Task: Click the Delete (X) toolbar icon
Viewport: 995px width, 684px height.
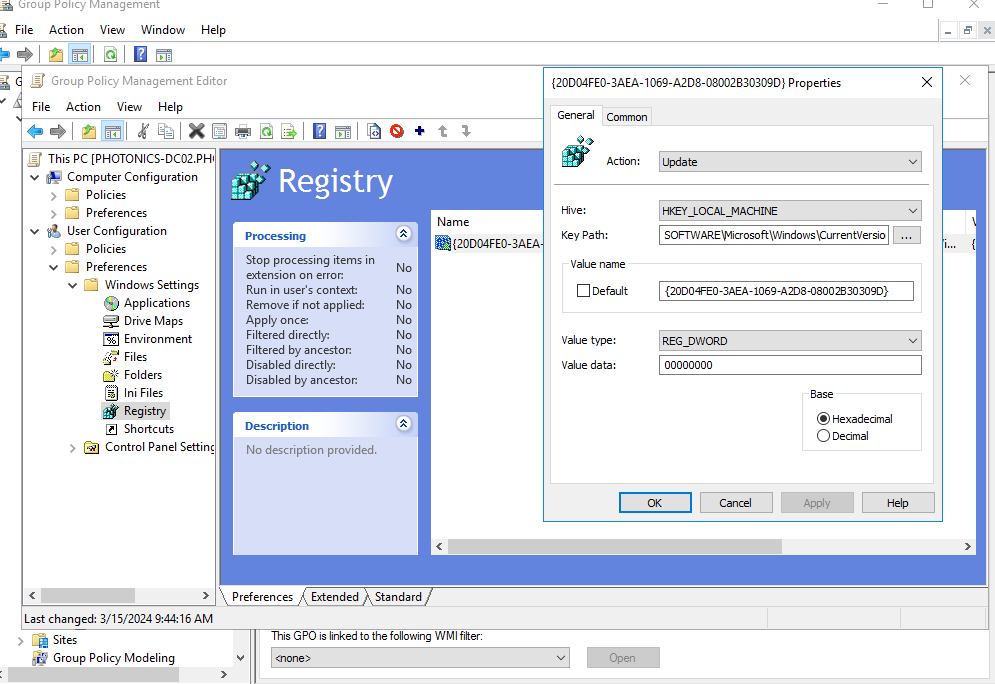Action: tap(196, 131)
